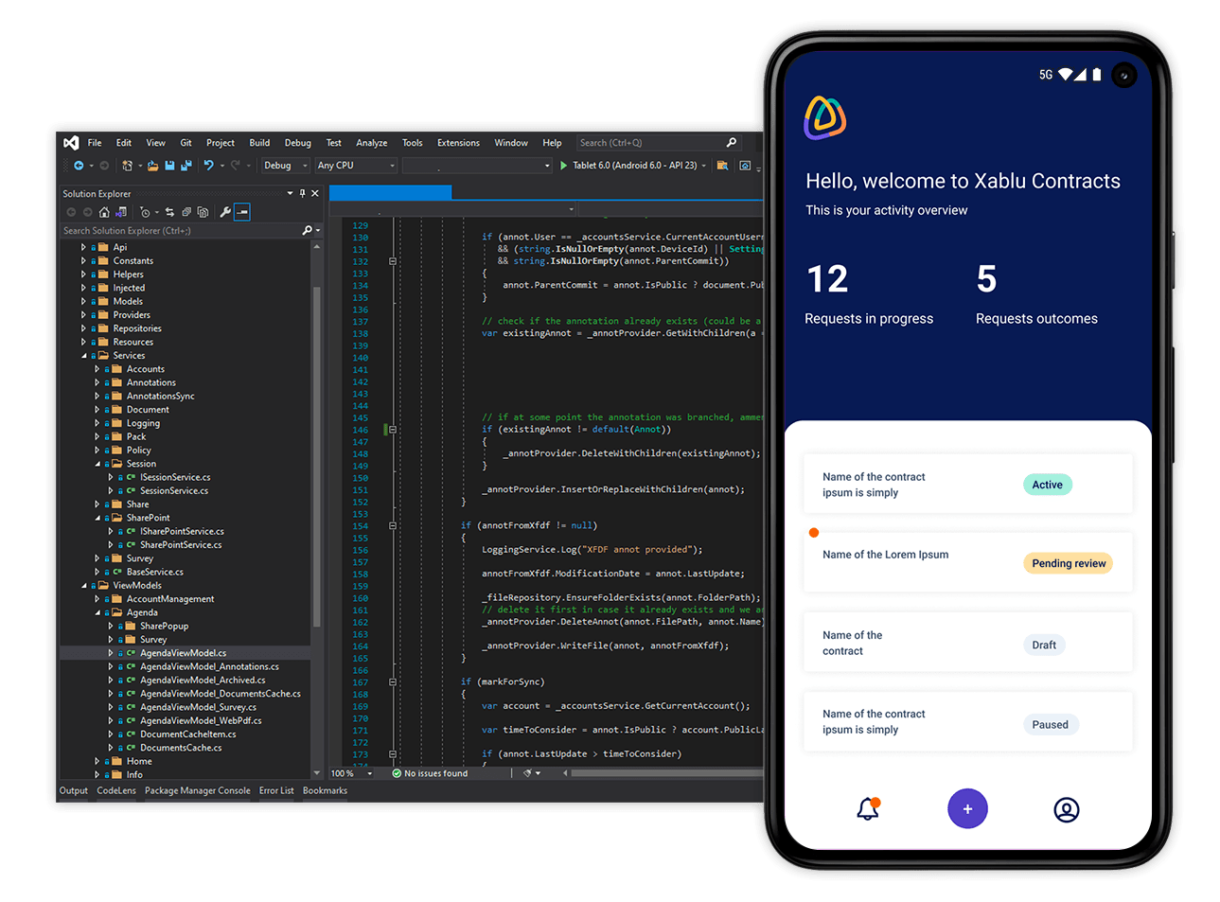Click the New Project toolbar icon

pyautogui.click(x=128, y=165)
